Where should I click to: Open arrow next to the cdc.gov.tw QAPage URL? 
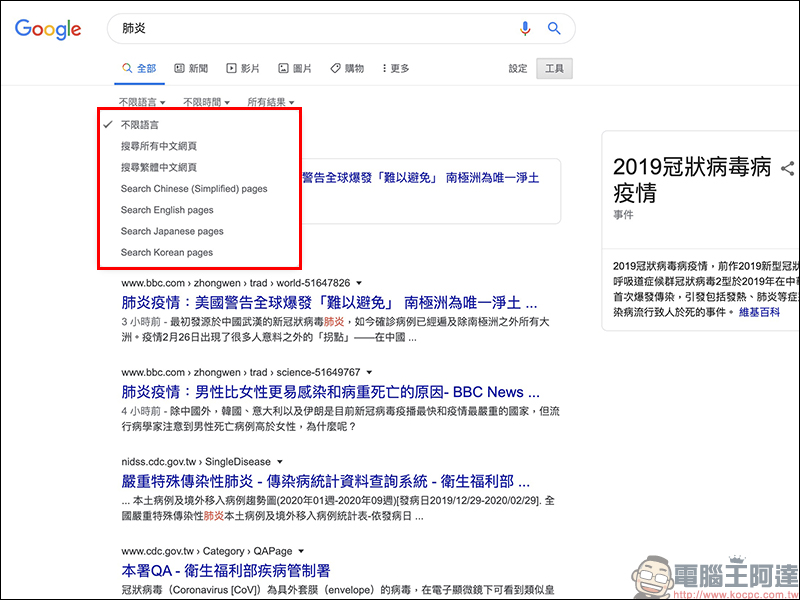pyautogui.click(x=302, y=551)
